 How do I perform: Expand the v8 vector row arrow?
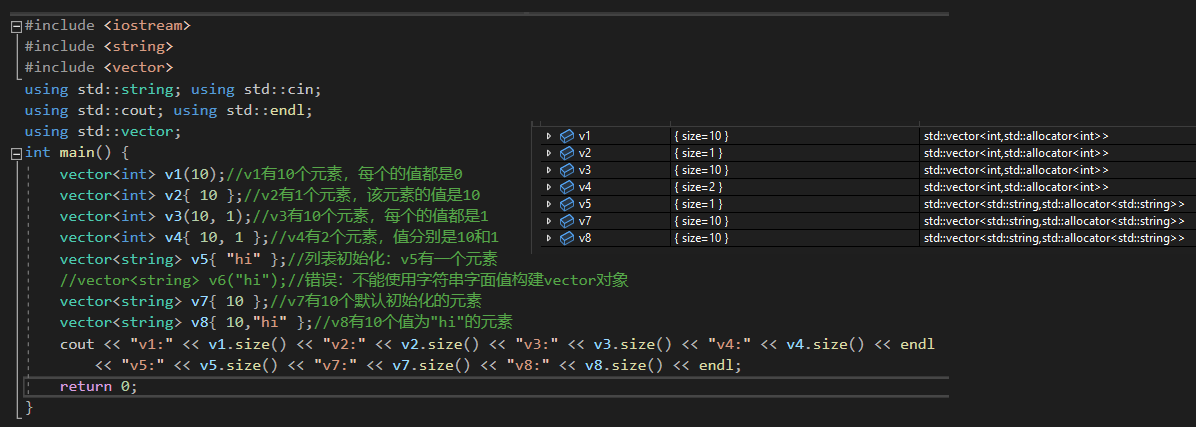point(549,238)
